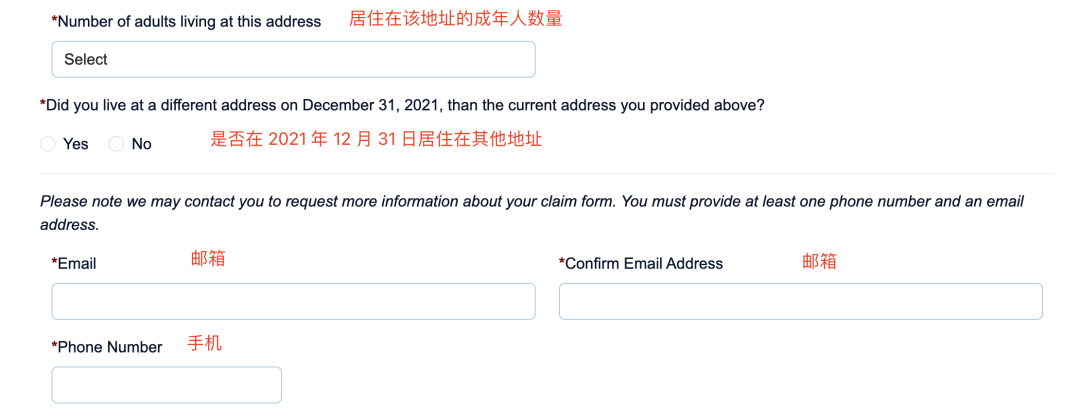Click the Confirm Email Address input box
Viewport: 1080px width, 418px height.
800,301
